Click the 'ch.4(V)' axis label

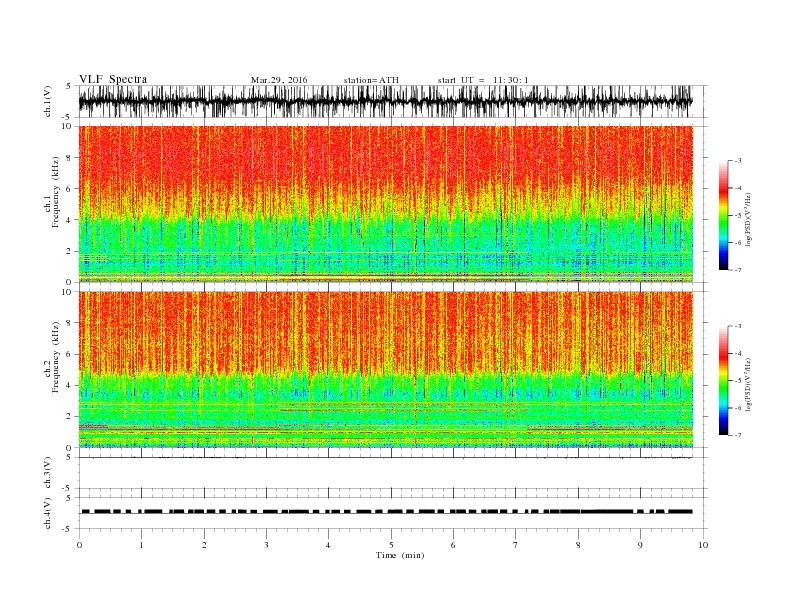pos(48,514)
